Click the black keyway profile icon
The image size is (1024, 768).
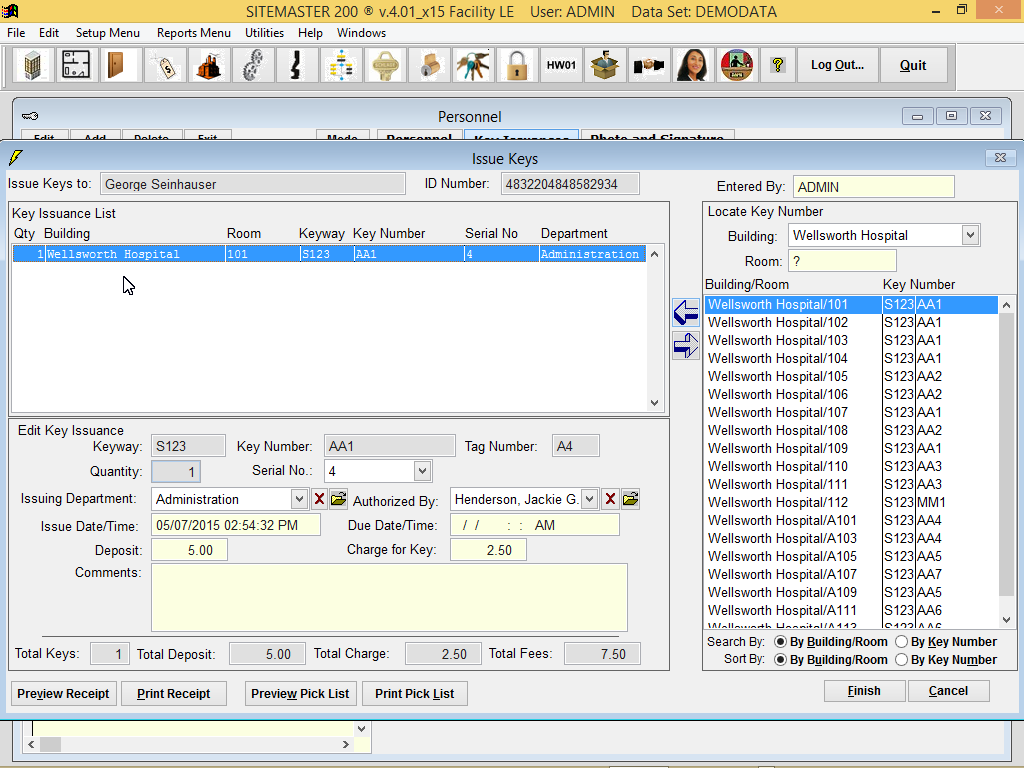296,65
